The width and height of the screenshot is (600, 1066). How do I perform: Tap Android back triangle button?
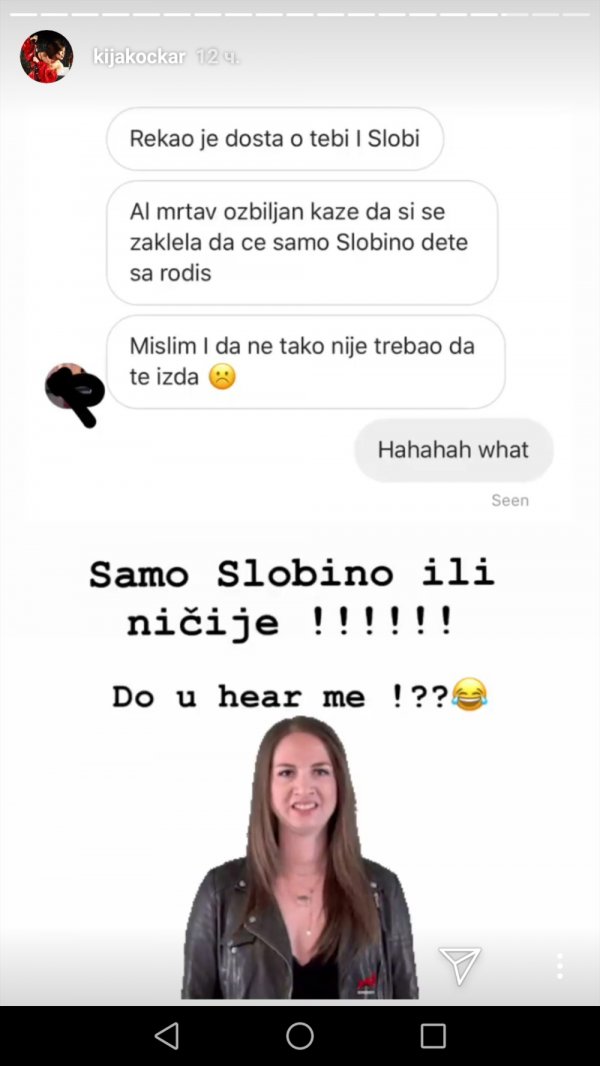click(167, 1036)
